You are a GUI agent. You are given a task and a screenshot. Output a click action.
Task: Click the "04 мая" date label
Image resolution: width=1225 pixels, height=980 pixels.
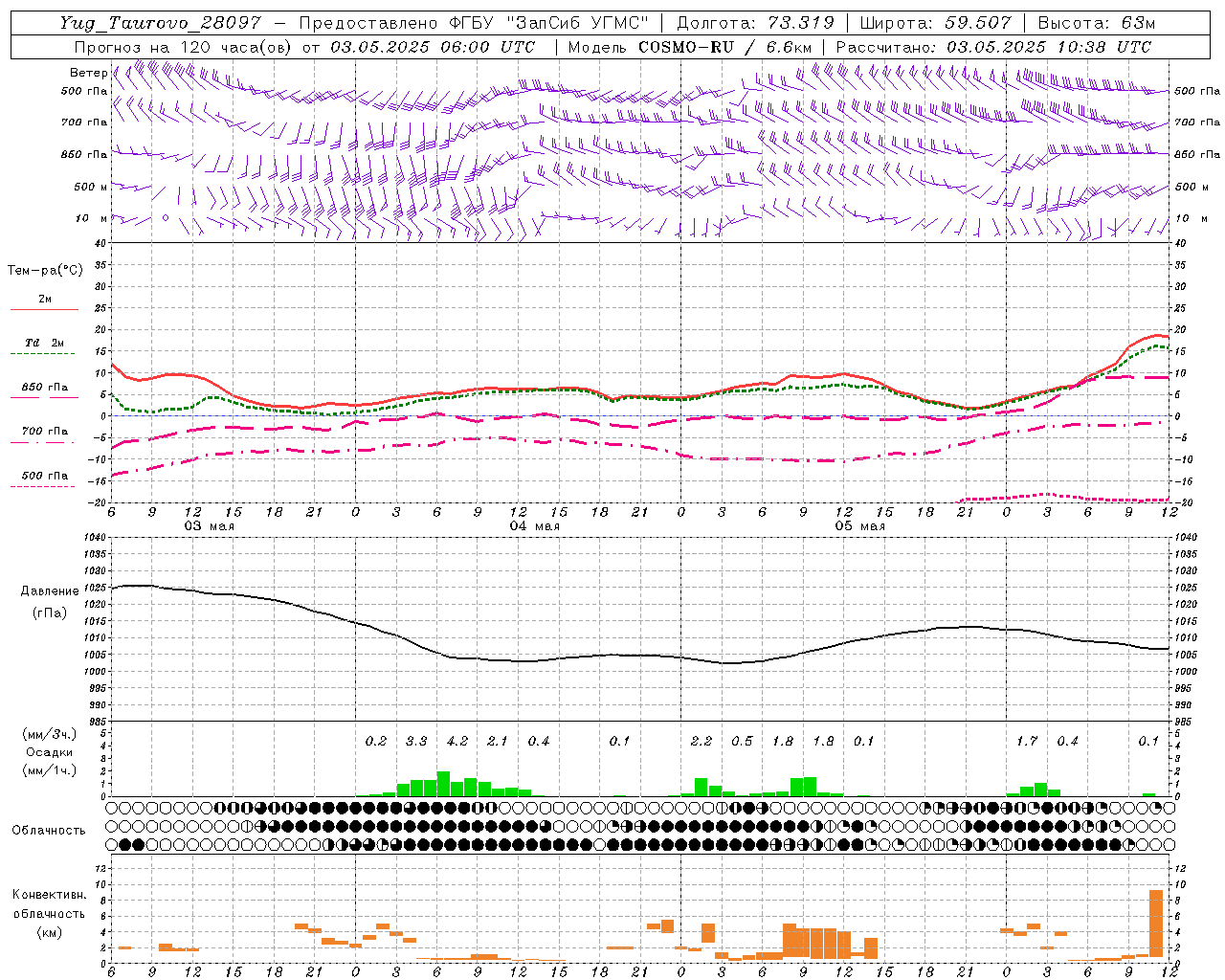(534, 526)
